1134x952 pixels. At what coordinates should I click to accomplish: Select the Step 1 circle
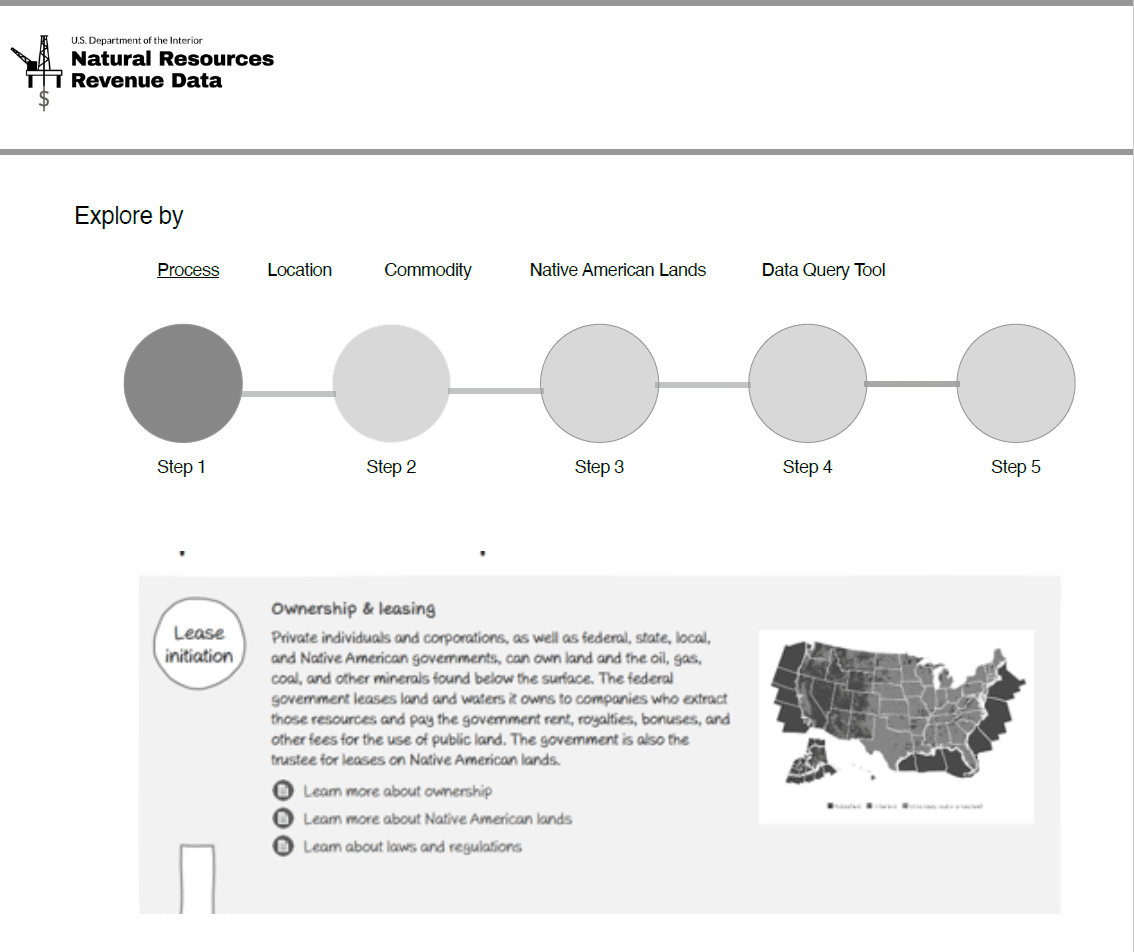tap(183, 383)
